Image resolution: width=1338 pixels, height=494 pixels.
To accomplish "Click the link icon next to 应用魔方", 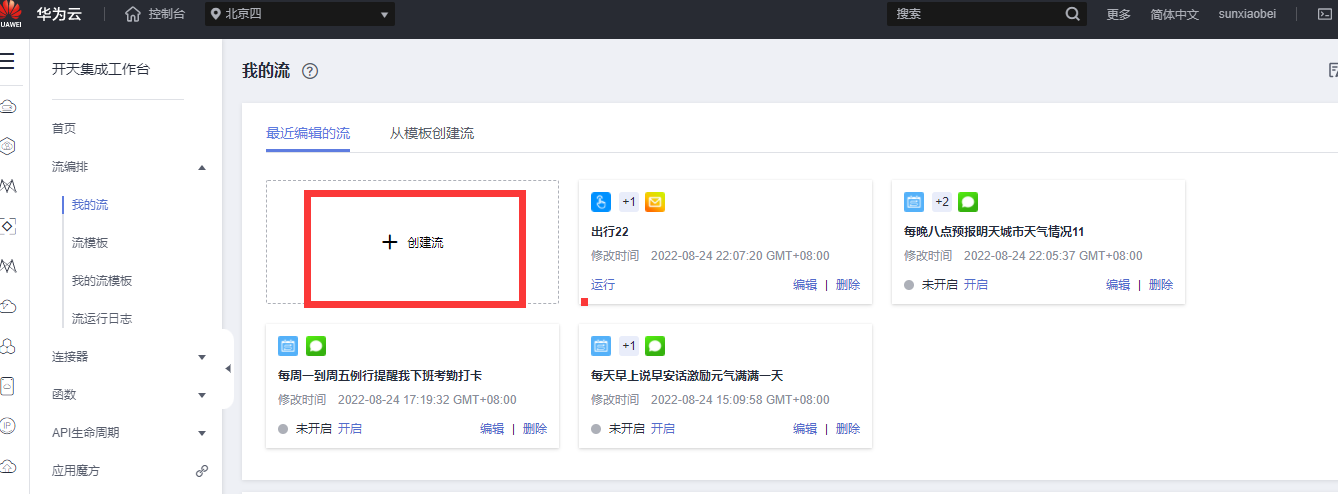I will 201,470.
